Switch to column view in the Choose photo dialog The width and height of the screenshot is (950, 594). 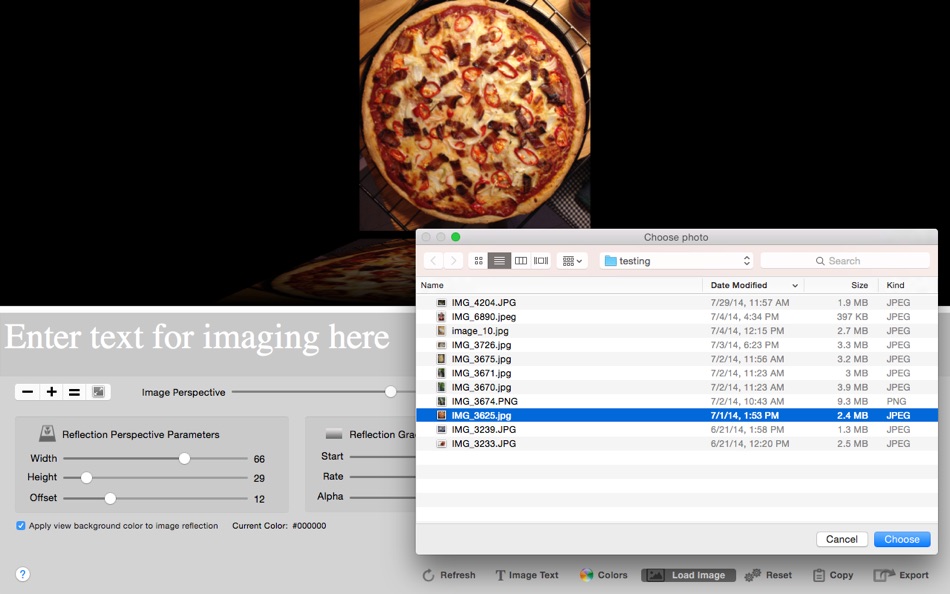click(x=521, y=260)
